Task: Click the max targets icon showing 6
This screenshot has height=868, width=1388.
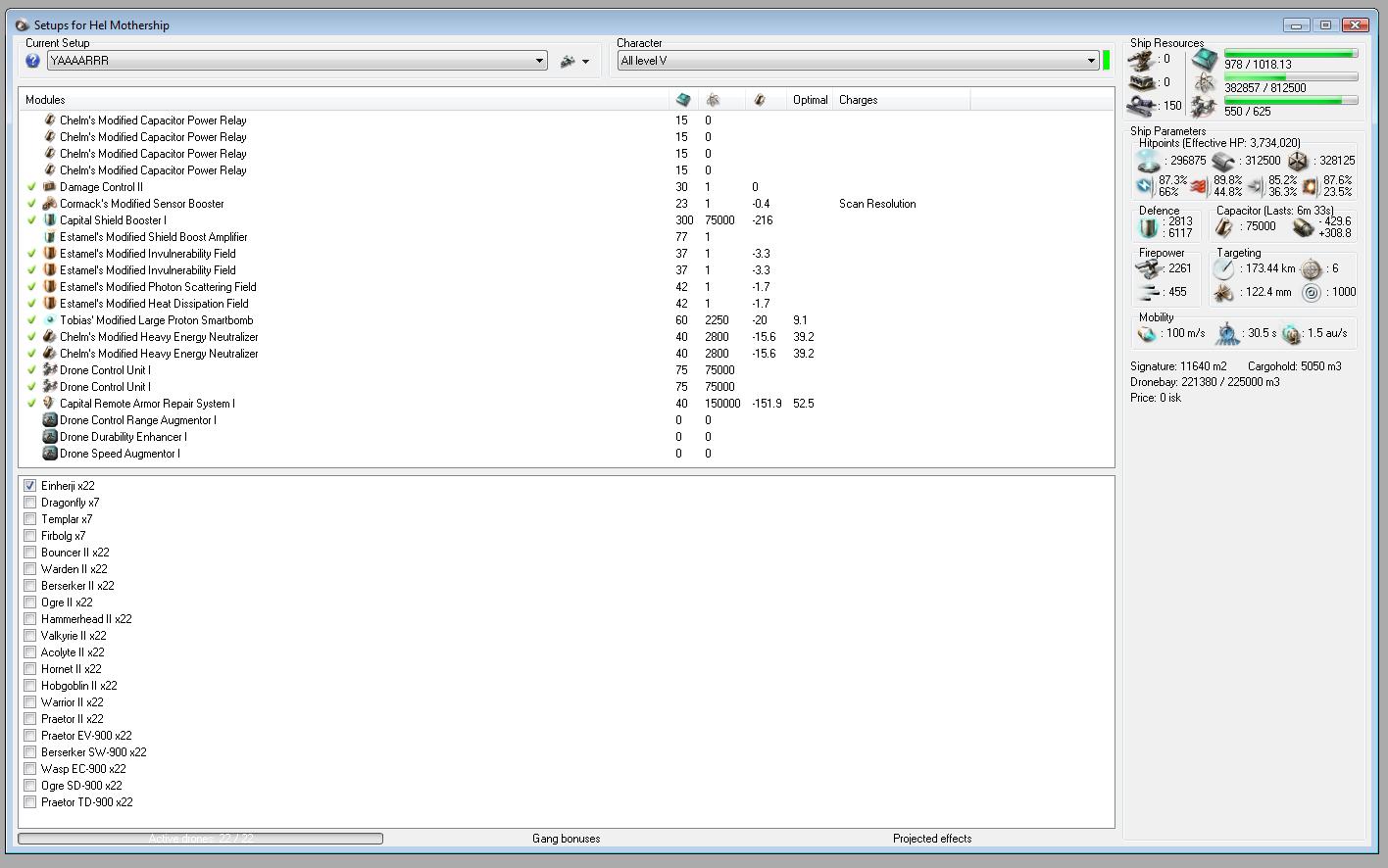Action: (1311, 268)
